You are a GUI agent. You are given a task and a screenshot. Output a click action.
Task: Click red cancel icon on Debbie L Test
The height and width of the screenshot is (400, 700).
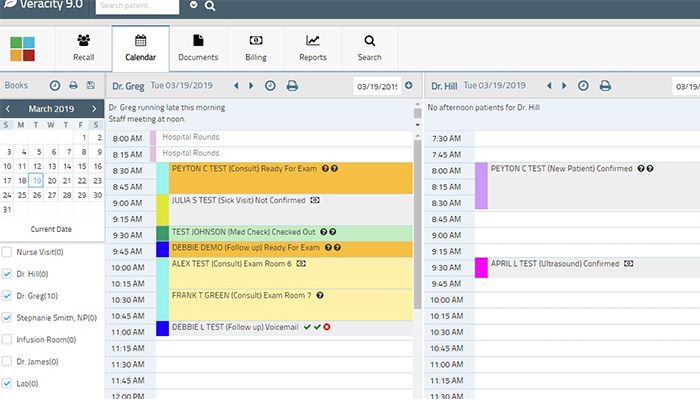[x=327, y=327]
